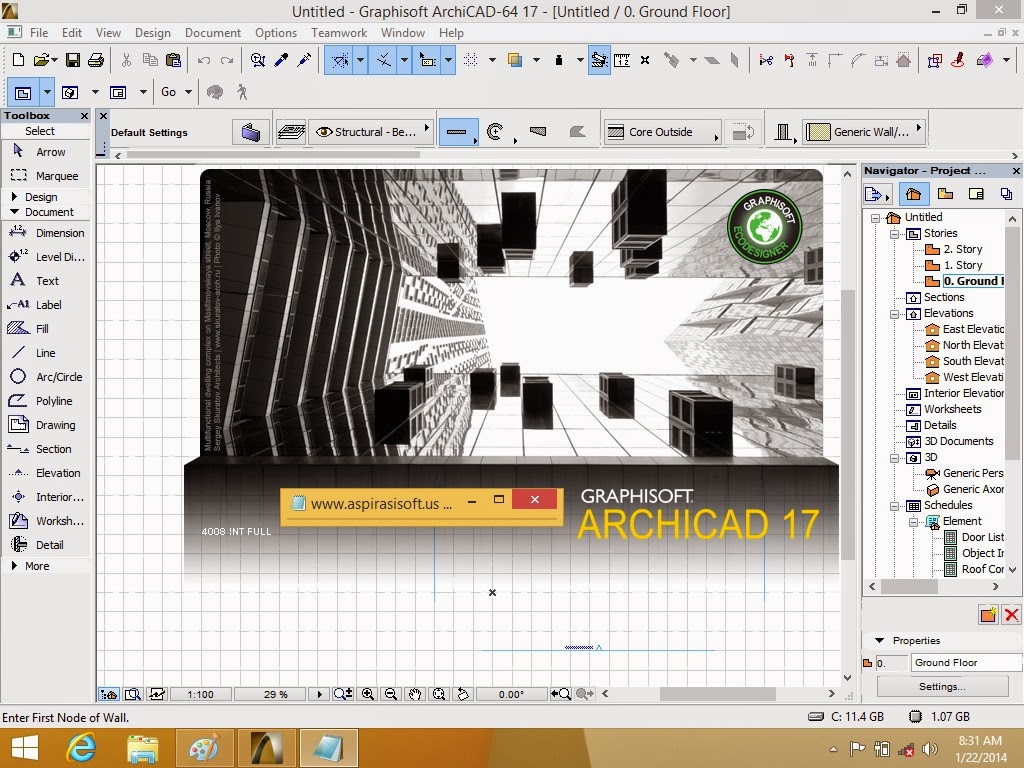The image size is (1024, 768).
Task: Click the 0.00° orientation button
Action: tap(511, 694)
